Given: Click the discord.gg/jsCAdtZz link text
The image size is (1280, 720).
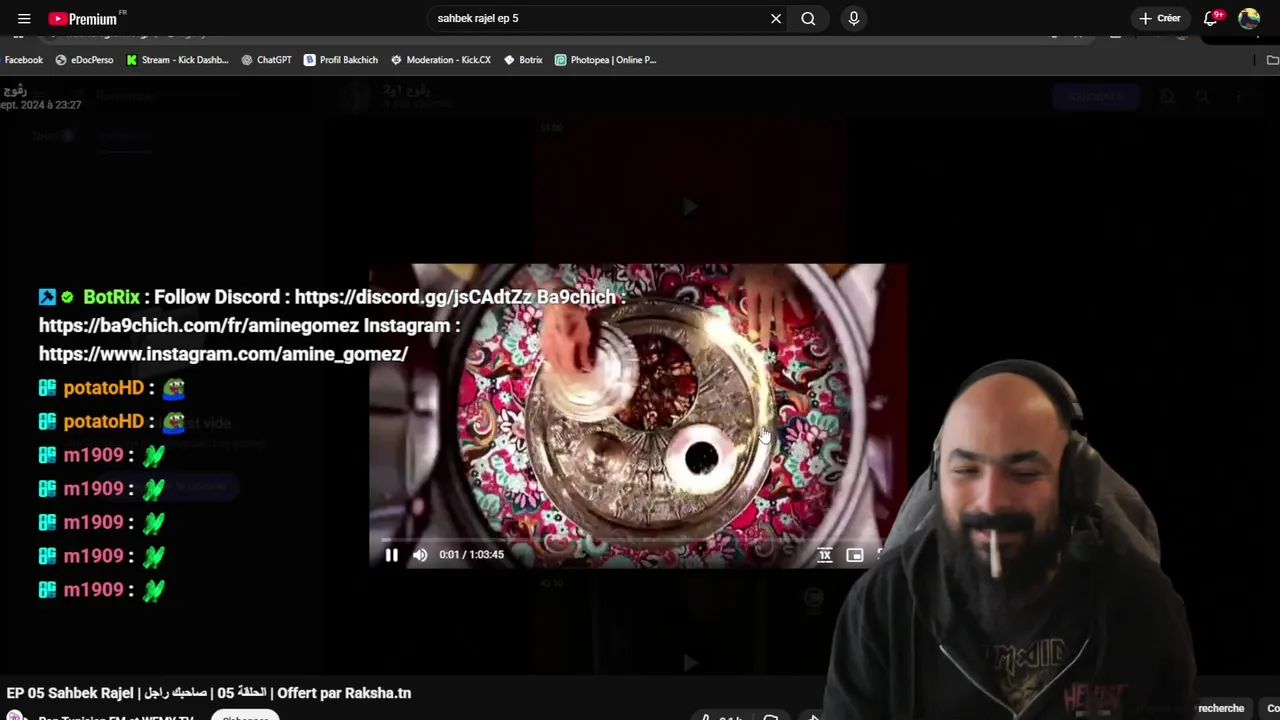Looking at the screenshot, I should 413,297.
